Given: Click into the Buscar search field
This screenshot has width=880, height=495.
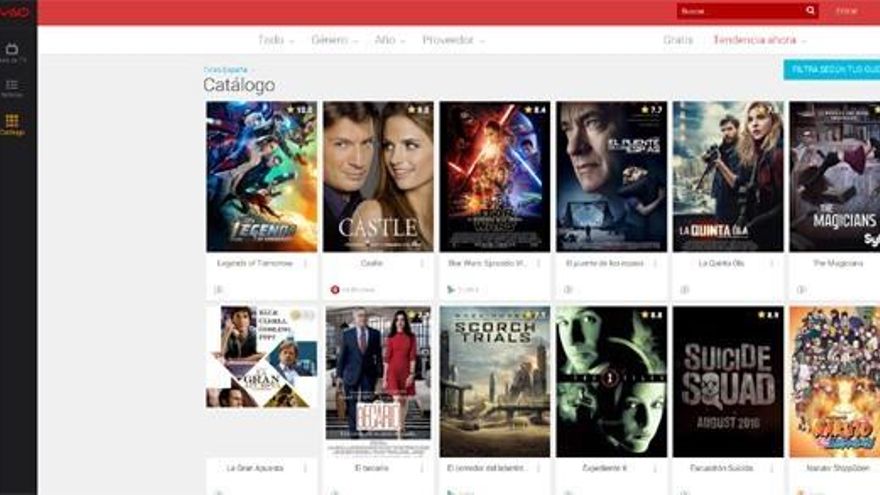Looking at the screenshot, I should point(738,11).
